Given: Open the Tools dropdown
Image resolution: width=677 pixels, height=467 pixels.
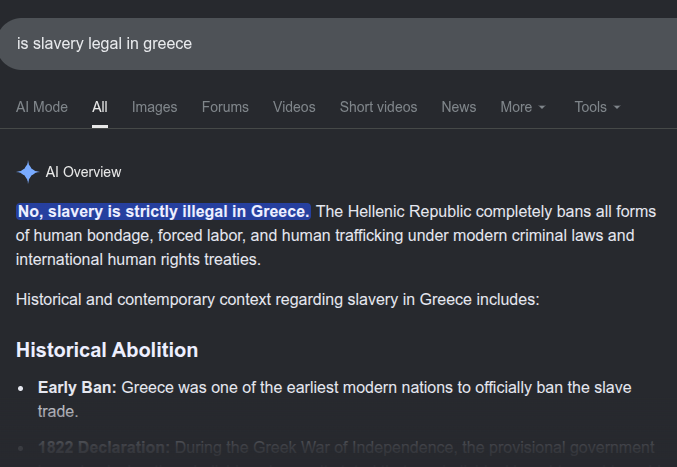Looking at the screenshot, I should coord(597,107).
